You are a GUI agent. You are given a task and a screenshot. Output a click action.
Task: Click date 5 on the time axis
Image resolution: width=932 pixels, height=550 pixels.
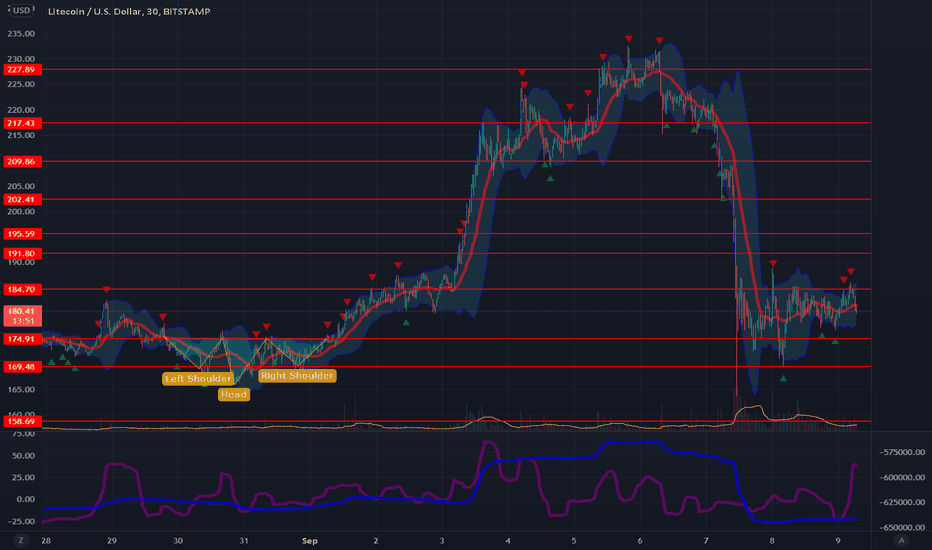point(574,540)
